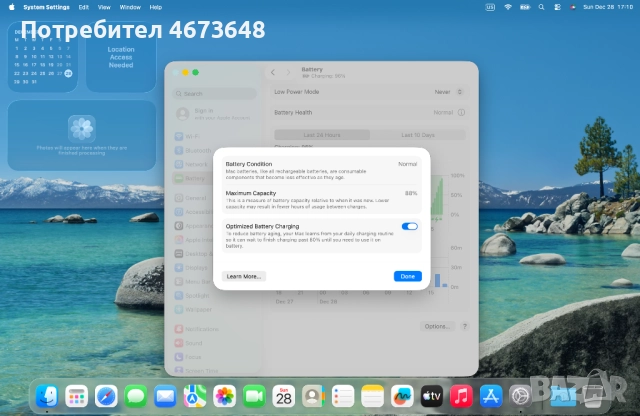
Task: Open Maps from the Dock
Action: pyautogui.click(x=195, y=396)
